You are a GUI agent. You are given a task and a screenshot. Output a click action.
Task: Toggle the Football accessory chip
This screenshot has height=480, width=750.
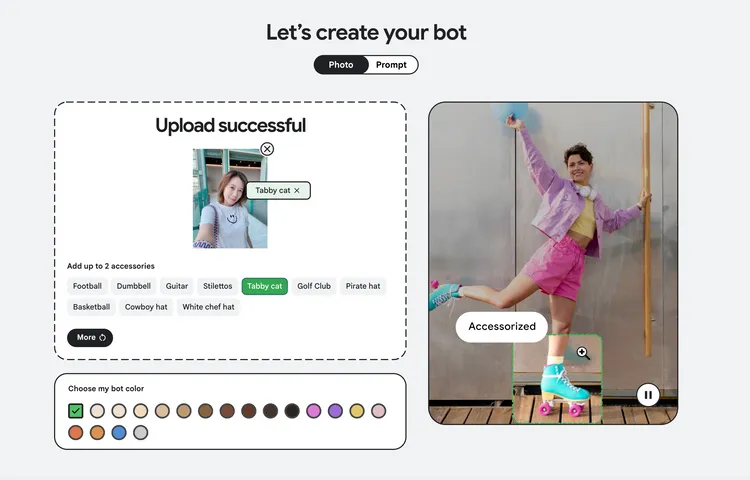click(x=87, y=286)
